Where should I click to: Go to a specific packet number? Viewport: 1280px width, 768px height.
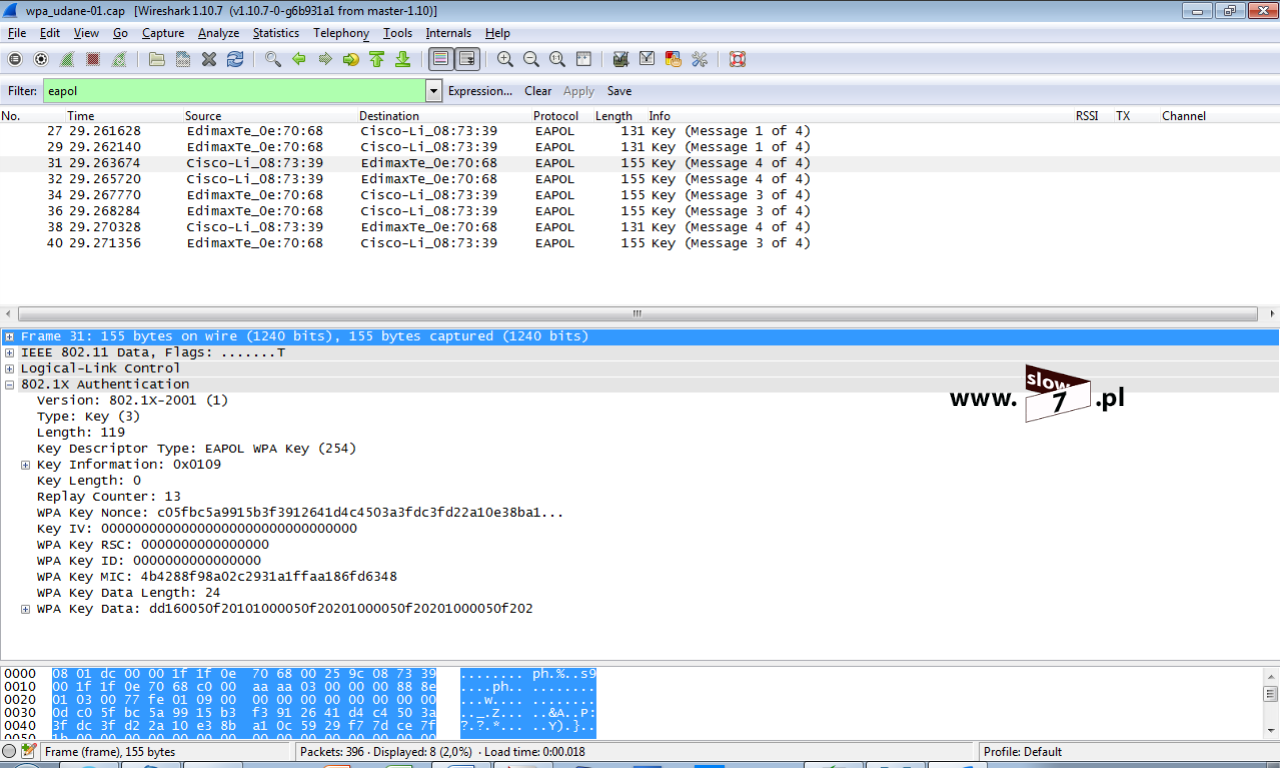[x=351, y=59]
